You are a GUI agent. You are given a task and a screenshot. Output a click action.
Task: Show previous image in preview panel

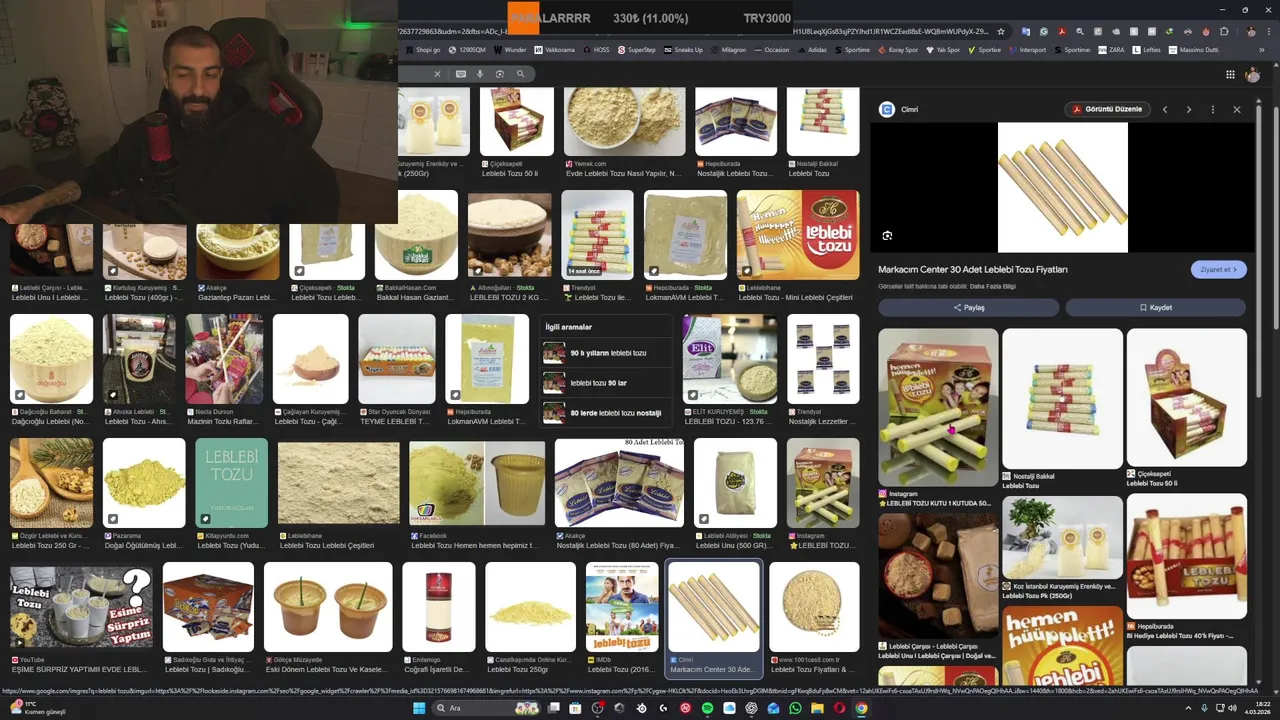coord(1165,109)
